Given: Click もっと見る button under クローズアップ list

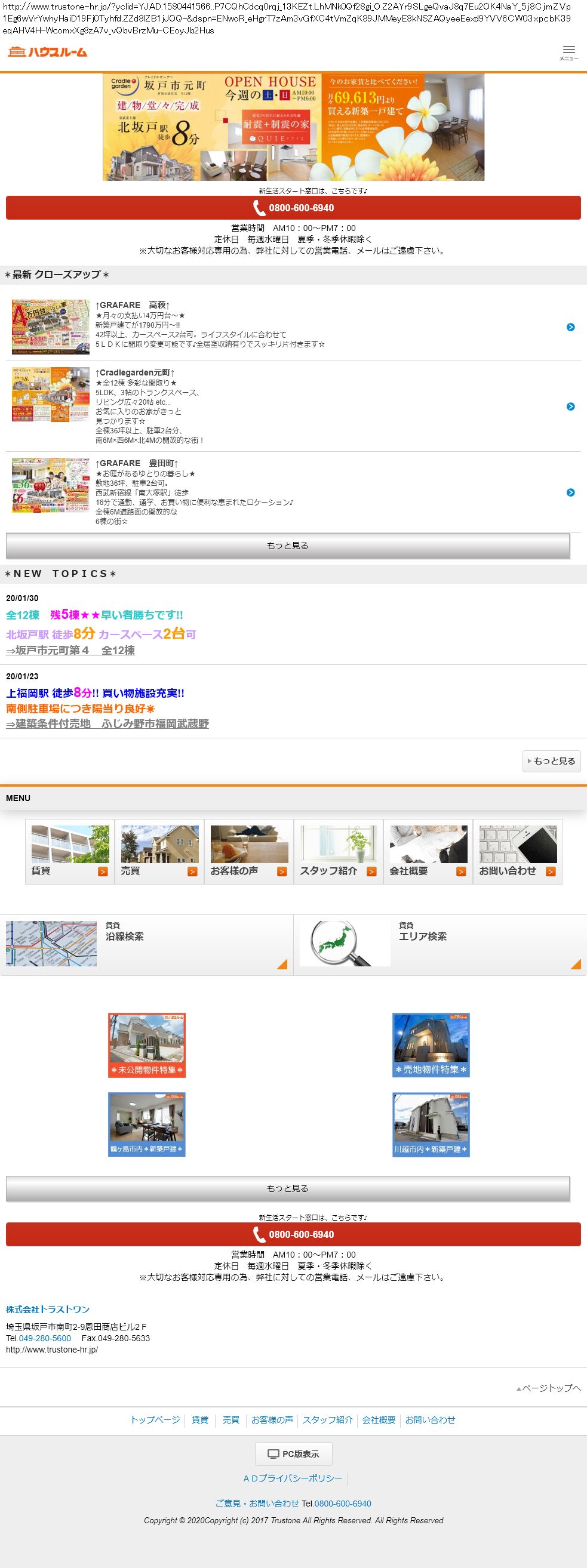Looking at the screenshot, I should [288, 546].
